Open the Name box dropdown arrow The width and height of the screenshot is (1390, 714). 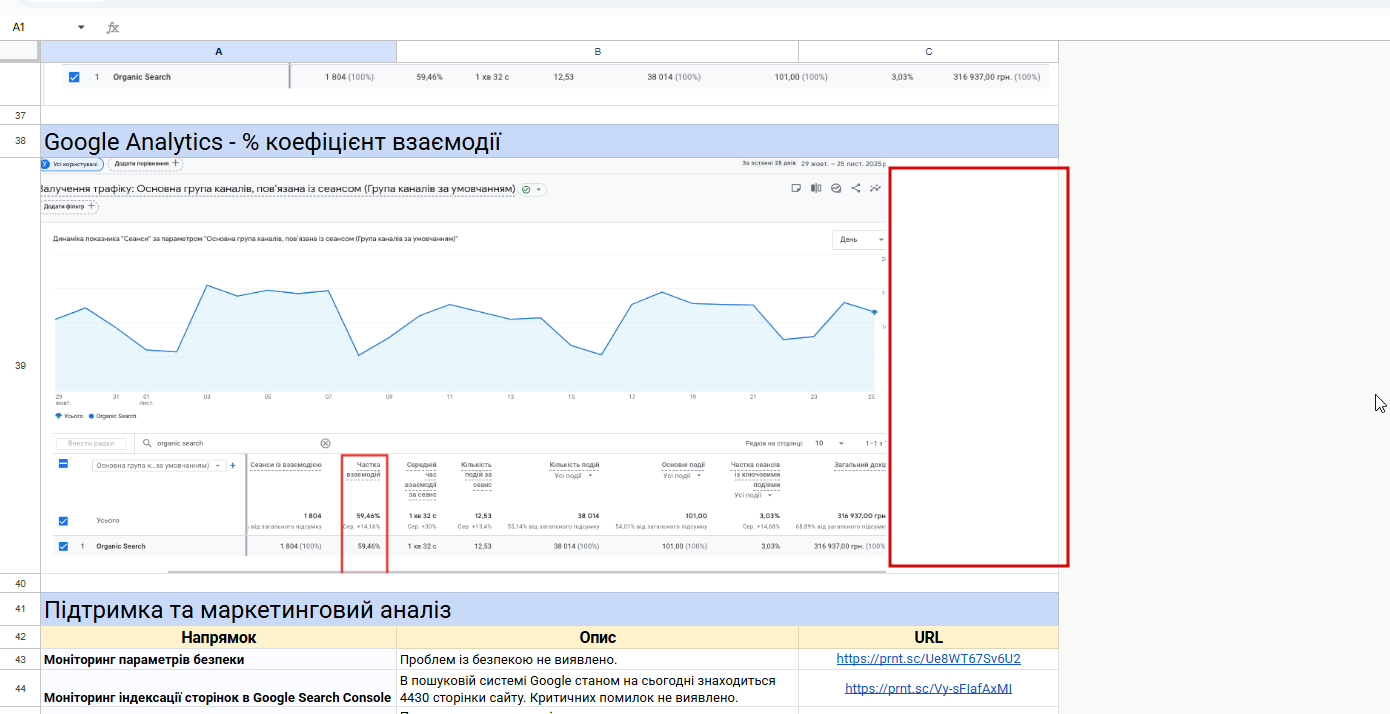(x=81, y=27)
